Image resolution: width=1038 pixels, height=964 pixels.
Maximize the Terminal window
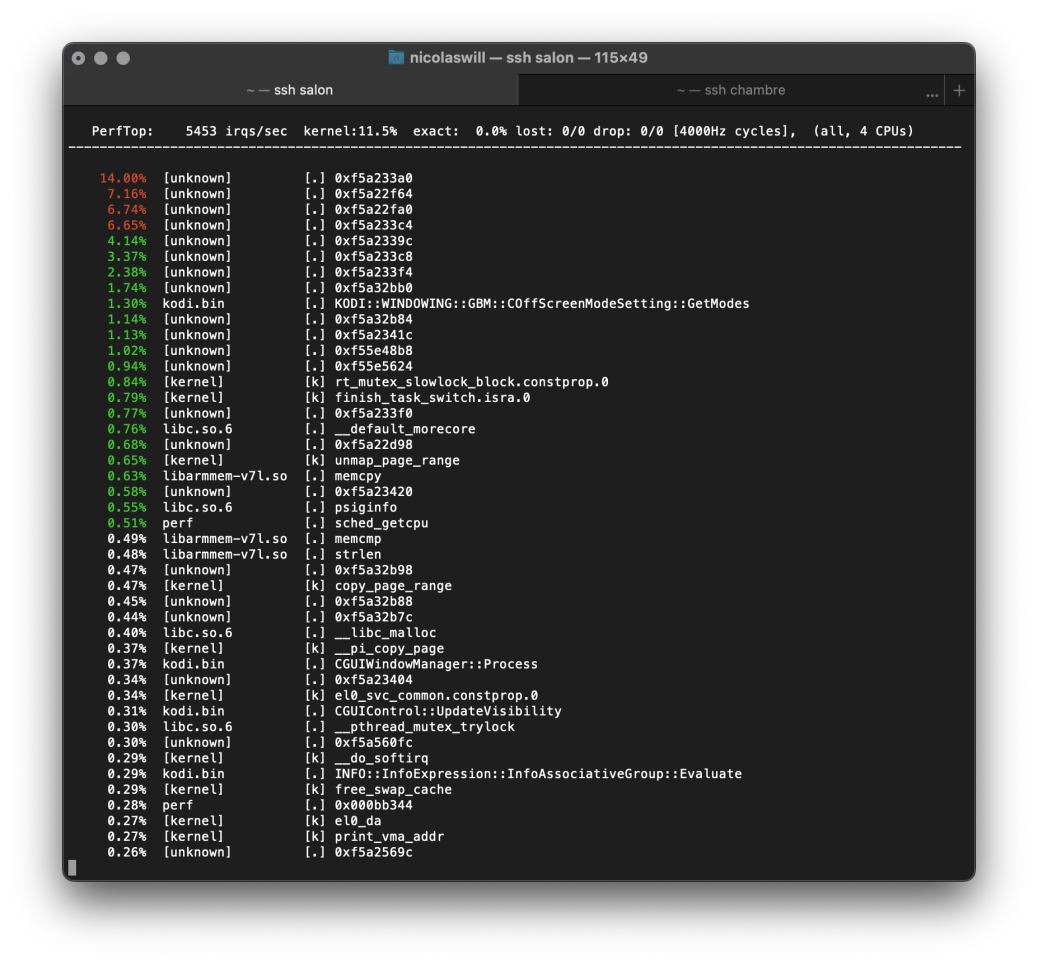point(123,58)
